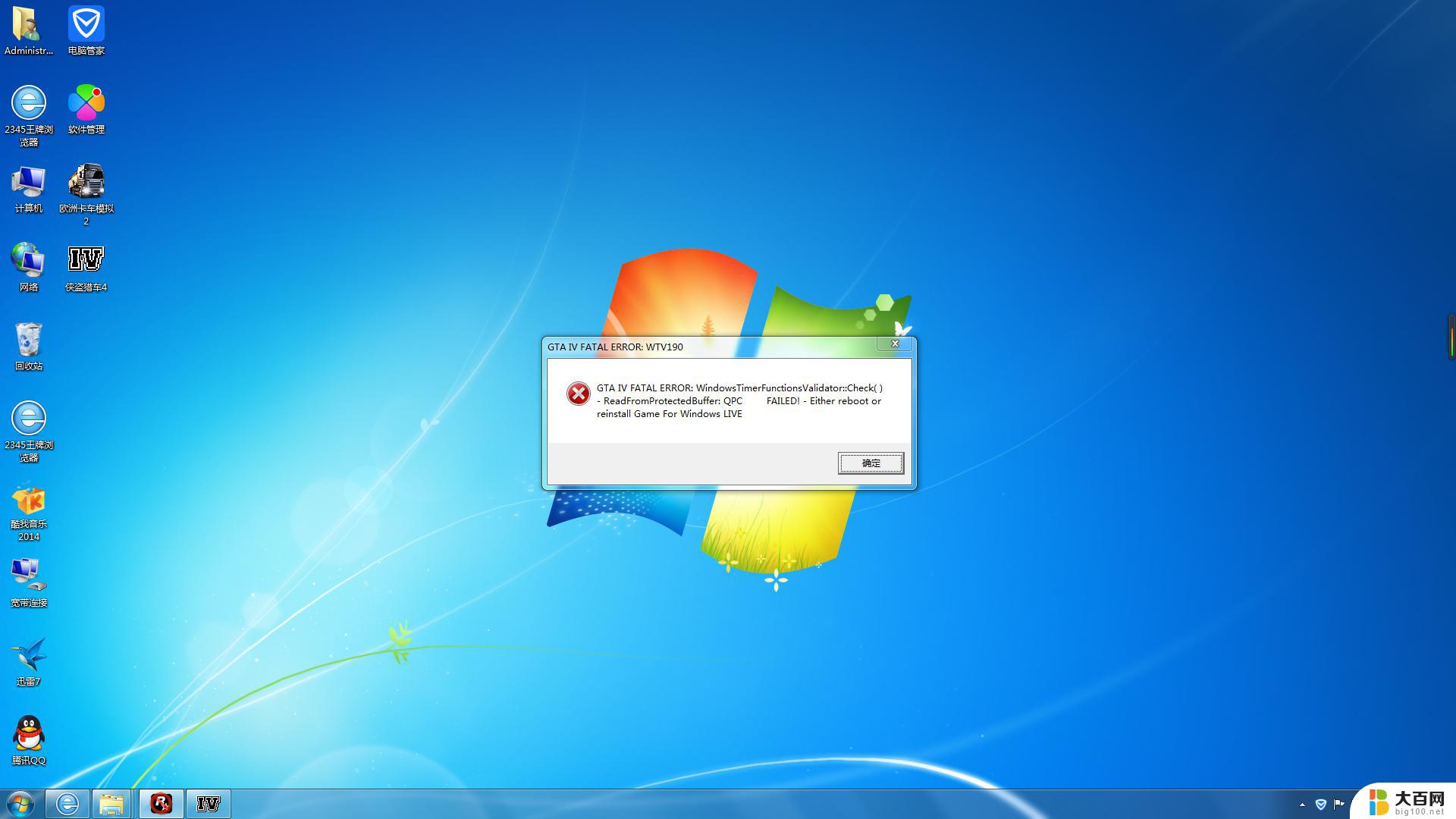This screenshot has width=1456, height=819.
Task: Open the browser icon in taskbar
Action: pos(67,804)
